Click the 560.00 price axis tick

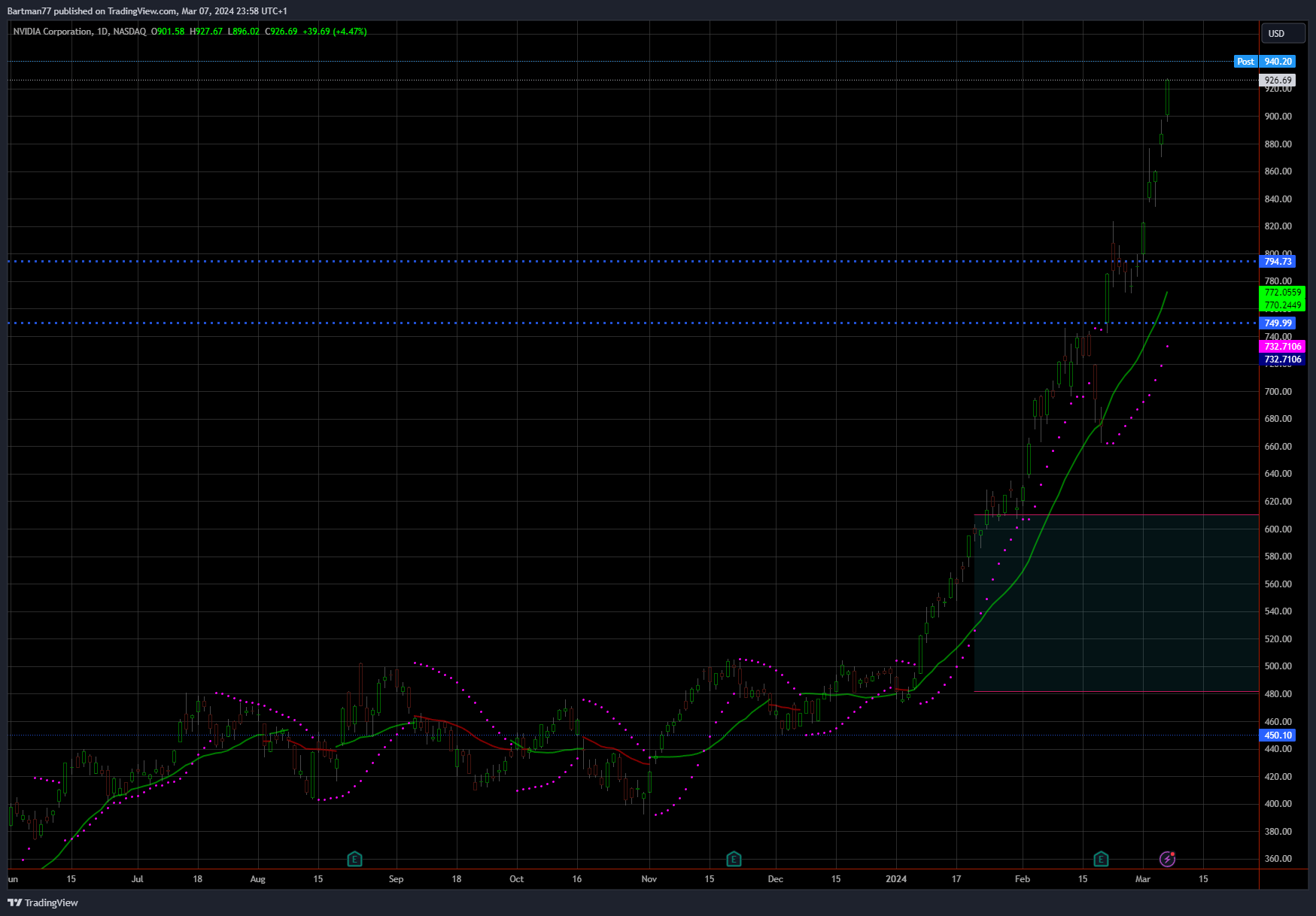[x=1278, y=584]
